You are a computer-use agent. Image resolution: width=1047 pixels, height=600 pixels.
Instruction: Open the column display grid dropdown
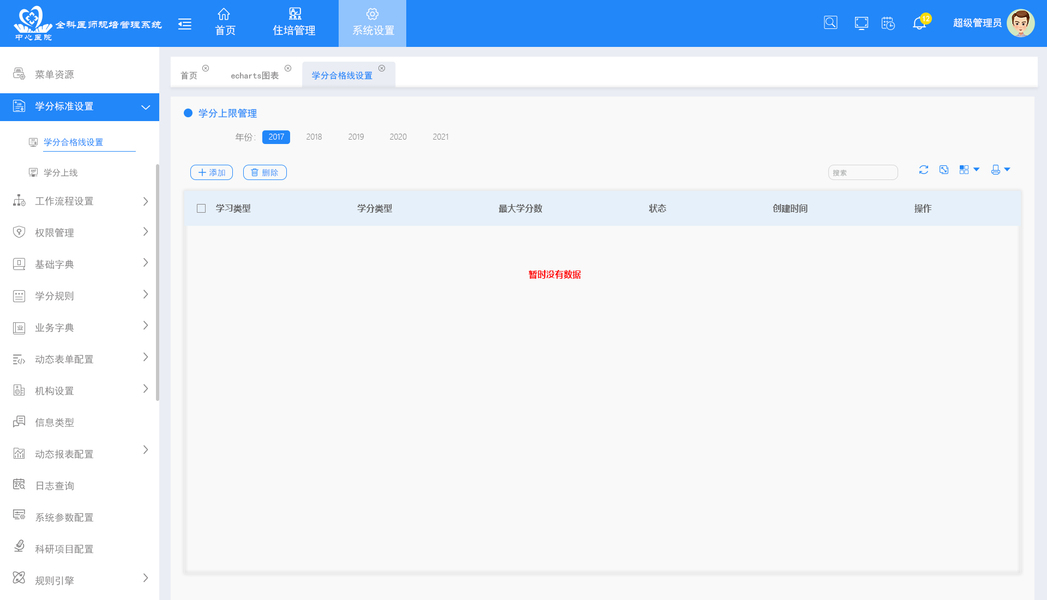coord(969,170)
